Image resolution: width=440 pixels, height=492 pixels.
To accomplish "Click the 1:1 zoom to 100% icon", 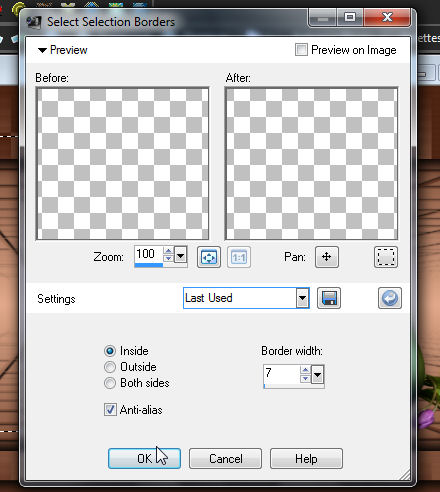I will 239,257.
